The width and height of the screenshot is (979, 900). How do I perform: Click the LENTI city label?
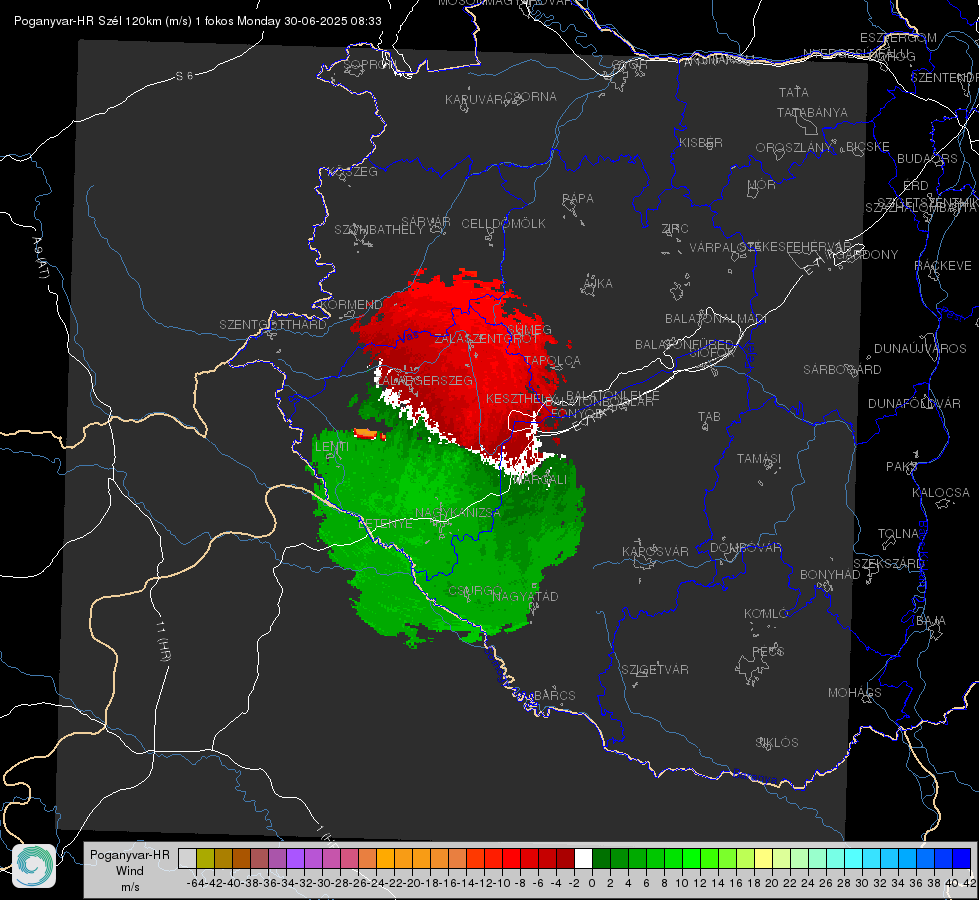pos(332,447)
